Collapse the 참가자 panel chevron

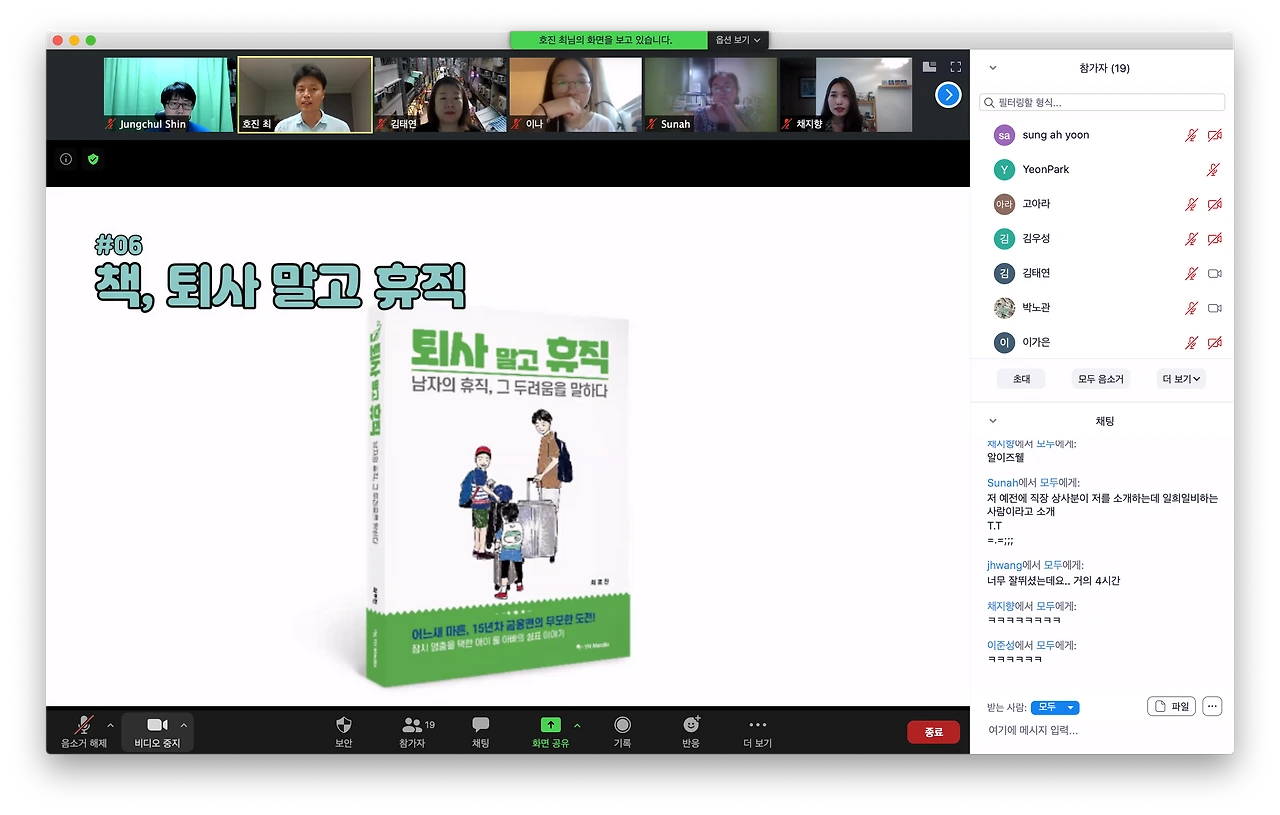tap(993, 68)
